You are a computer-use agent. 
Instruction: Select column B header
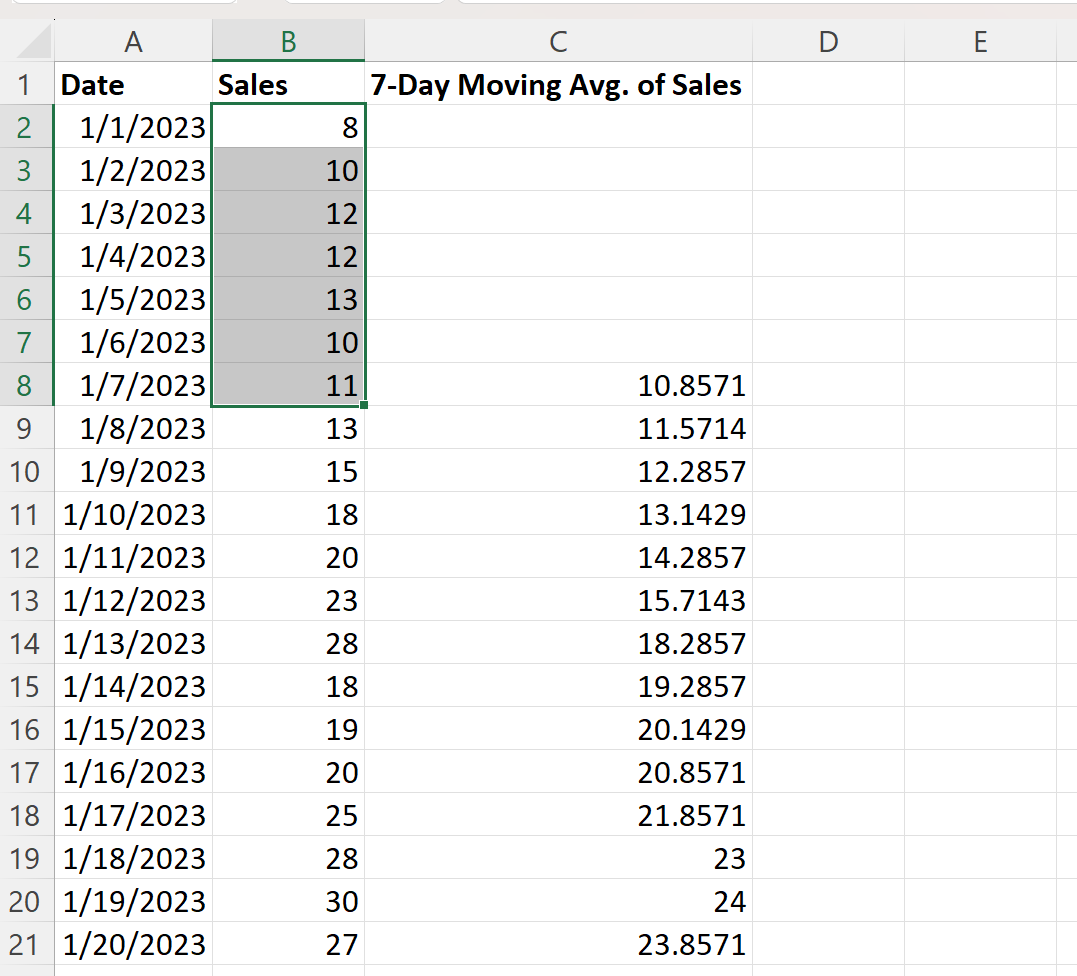coord(288,42)
